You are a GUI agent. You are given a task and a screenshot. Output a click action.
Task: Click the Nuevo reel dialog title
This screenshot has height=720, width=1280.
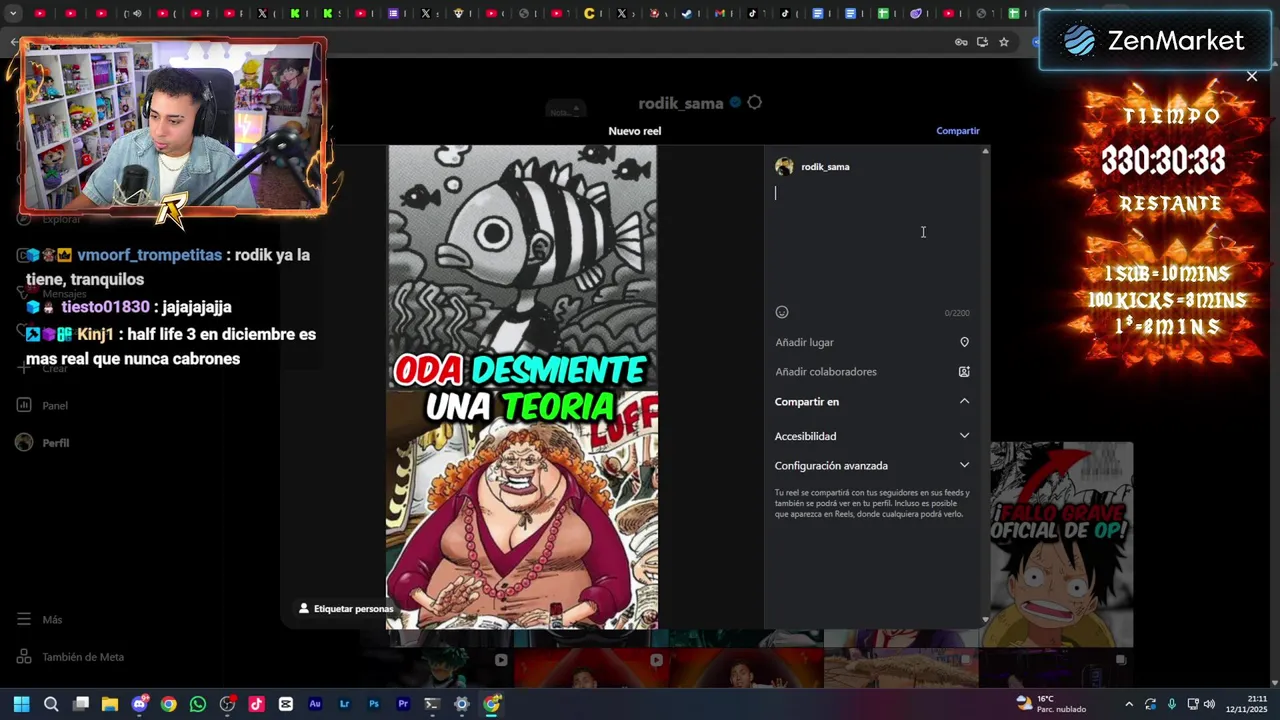[634, 131]
